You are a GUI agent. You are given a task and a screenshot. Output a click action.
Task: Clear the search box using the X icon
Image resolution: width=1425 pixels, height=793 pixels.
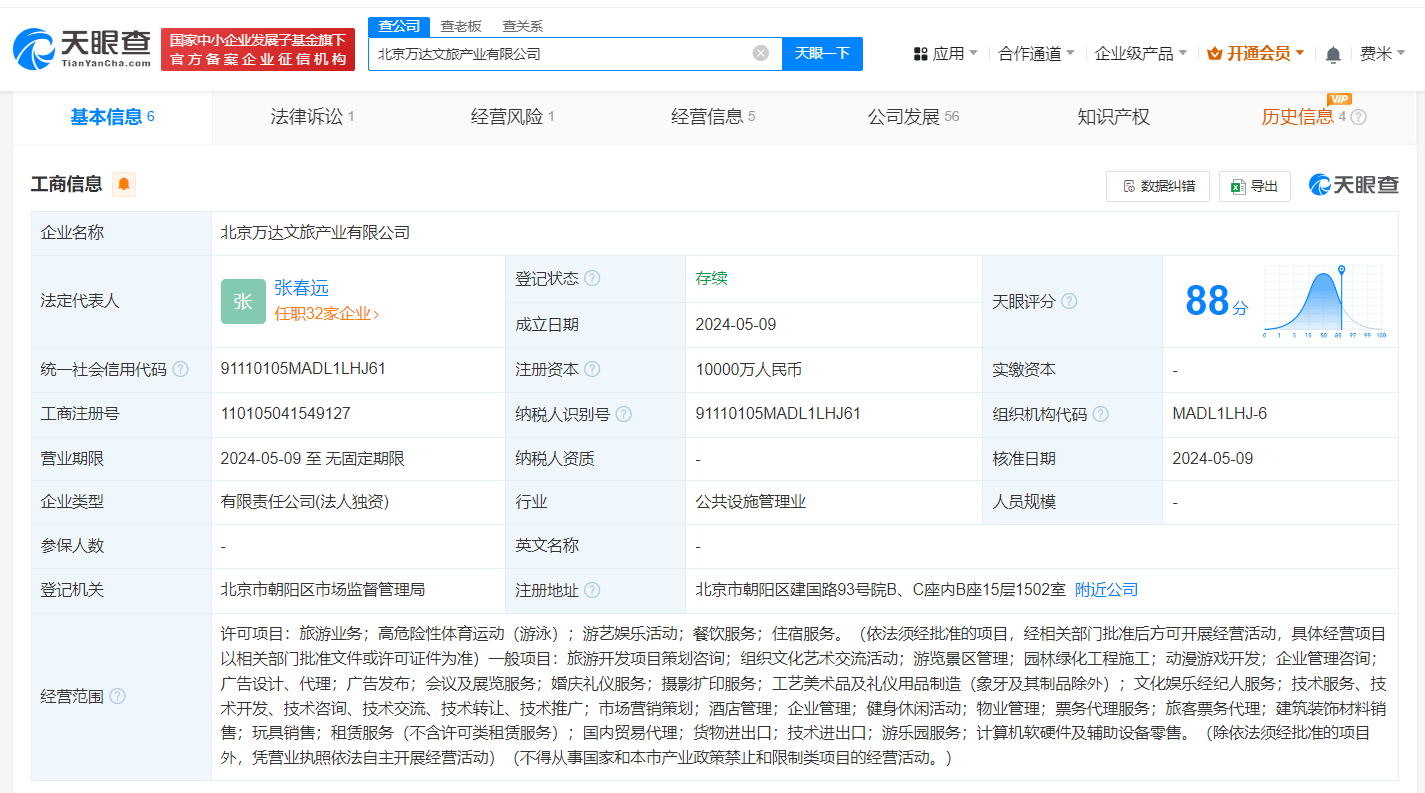coord(759,53)
